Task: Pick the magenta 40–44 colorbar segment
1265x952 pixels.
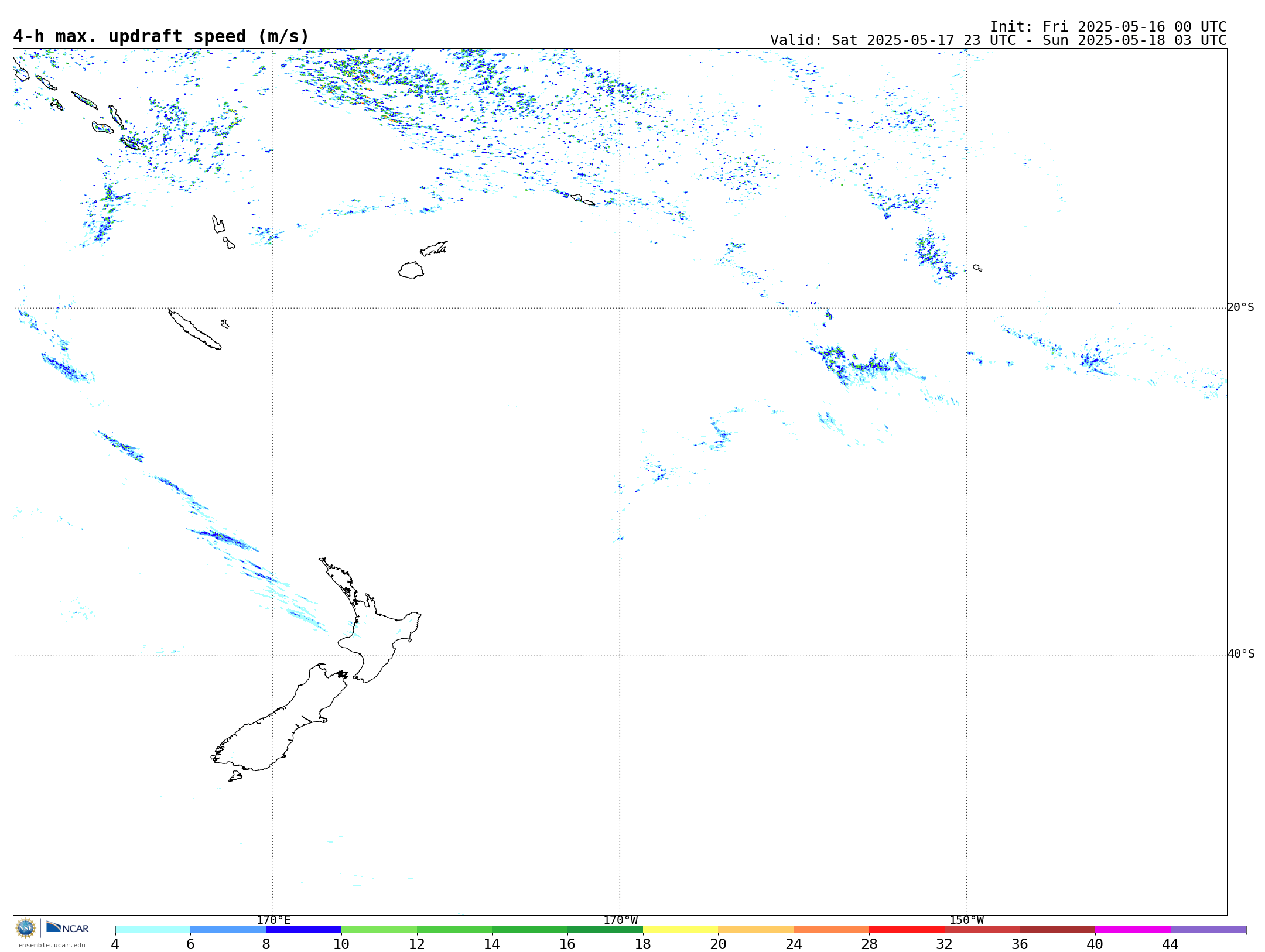Action: pyautogui.click(x=1133, y=930)
